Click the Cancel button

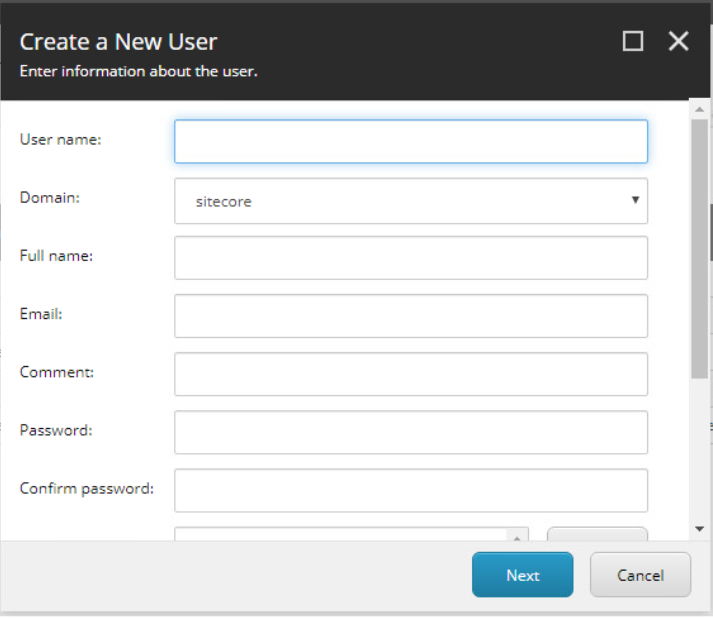640,575
